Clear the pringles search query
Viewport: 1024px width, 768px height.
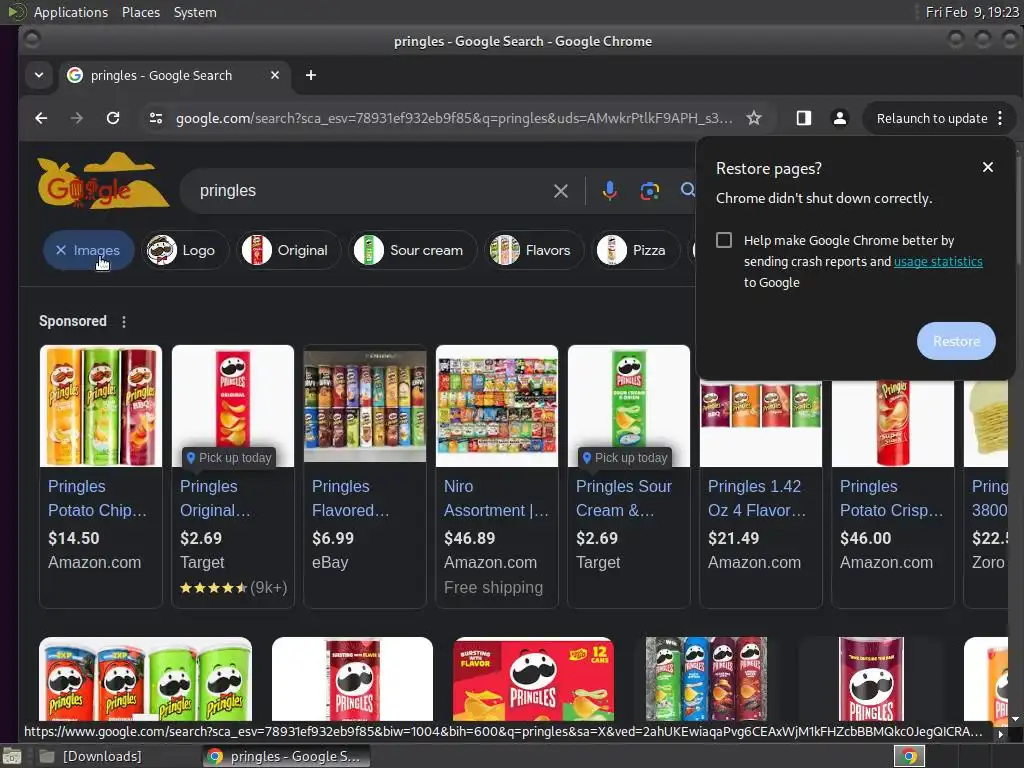pos(560,191)
